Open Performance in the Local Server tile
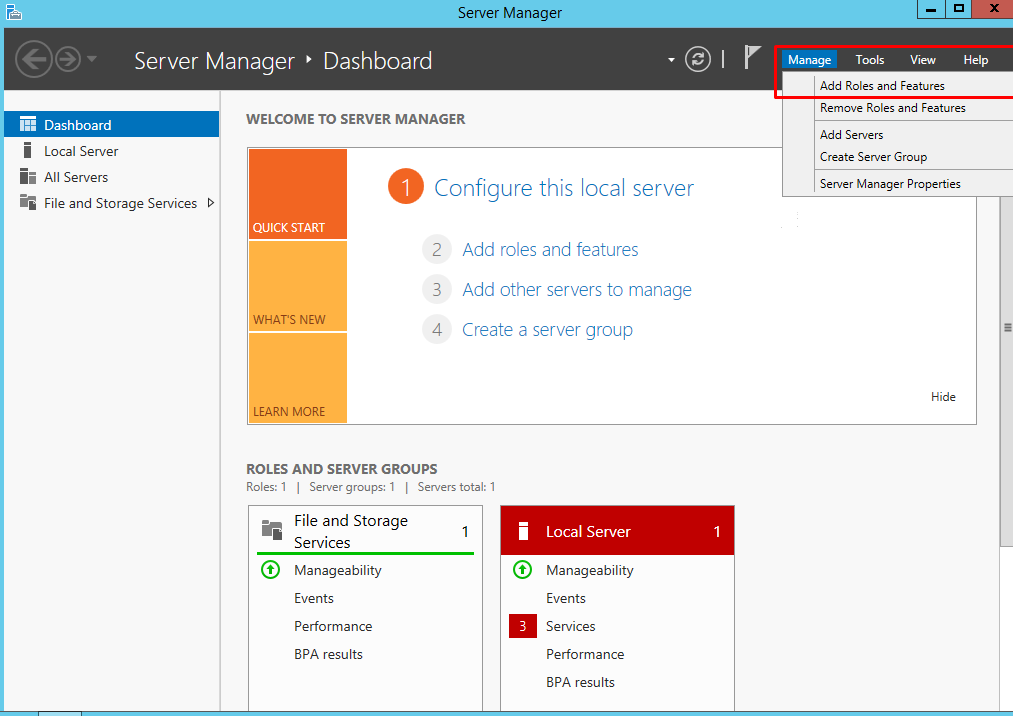This screenshot has height=716, width=1013. click(585, 654)
